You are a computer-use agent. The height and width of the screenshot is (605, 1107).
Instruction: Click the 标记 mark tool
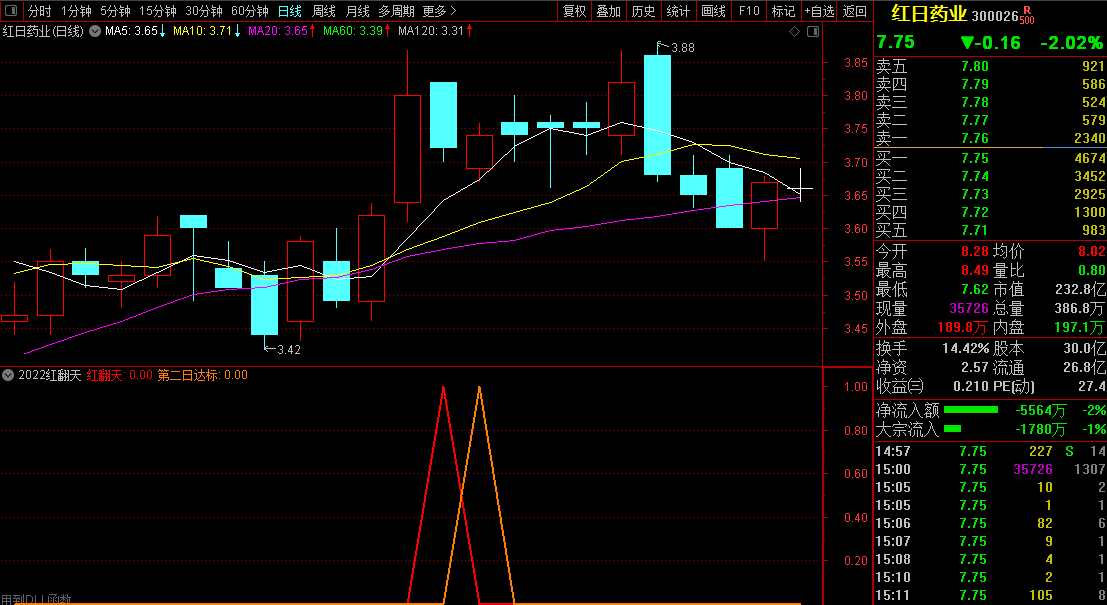[783, 11]
